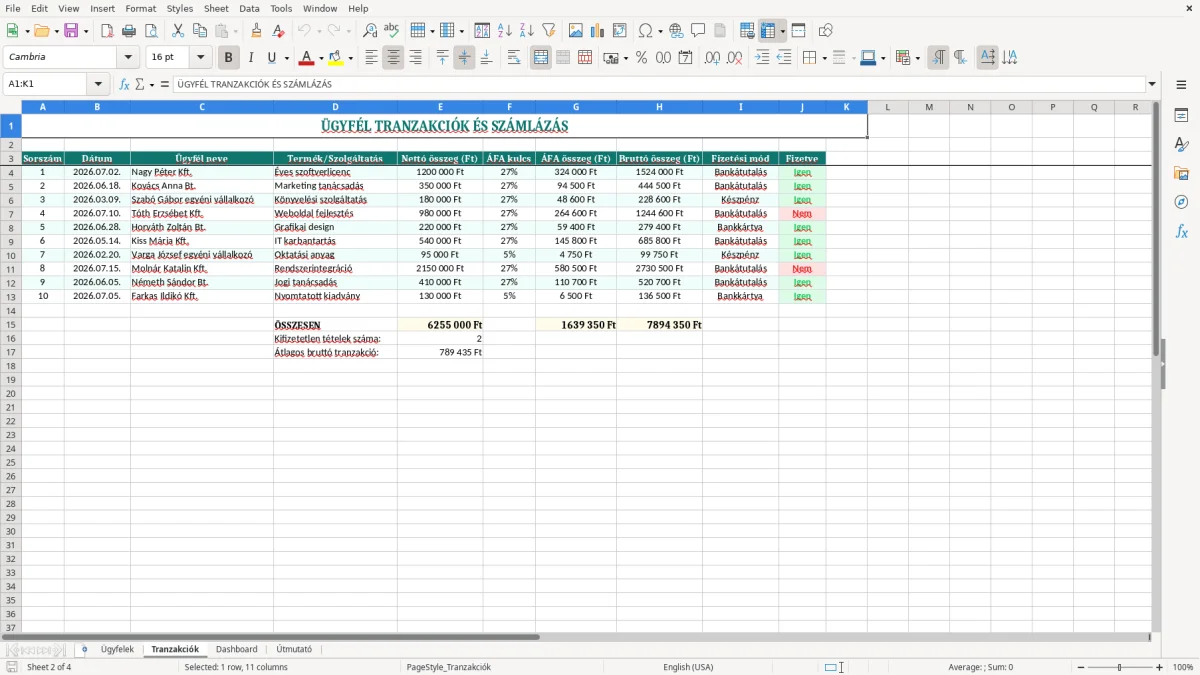
Task: Open the Format menu
Action: tap(141, 8)
